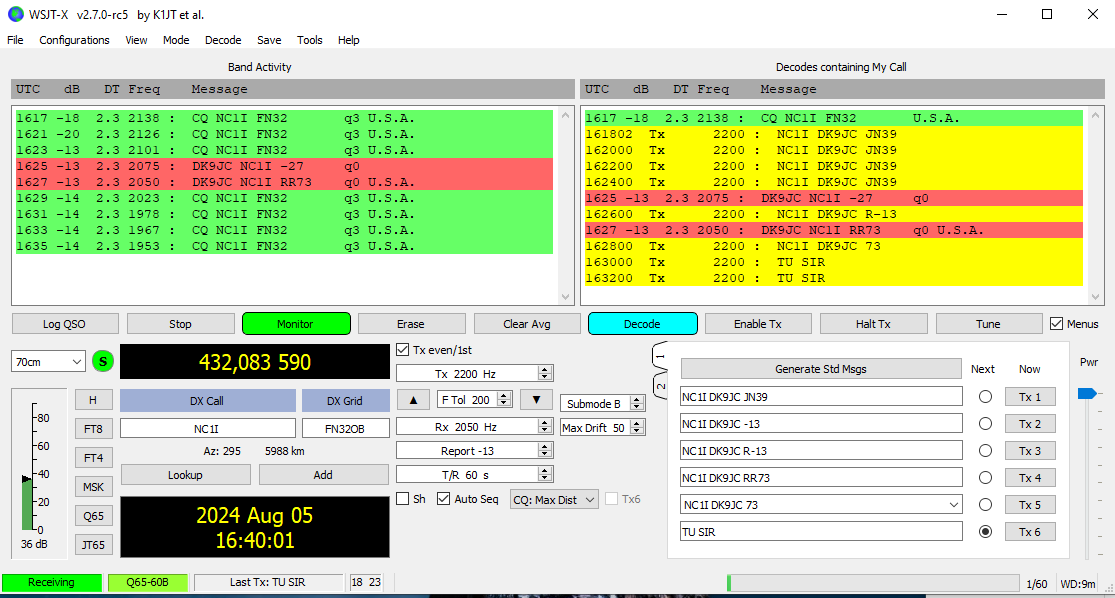This screenshot has width=1115, height=598.
Task: Open the Mode menu
Action: click(x=176, y=40)
